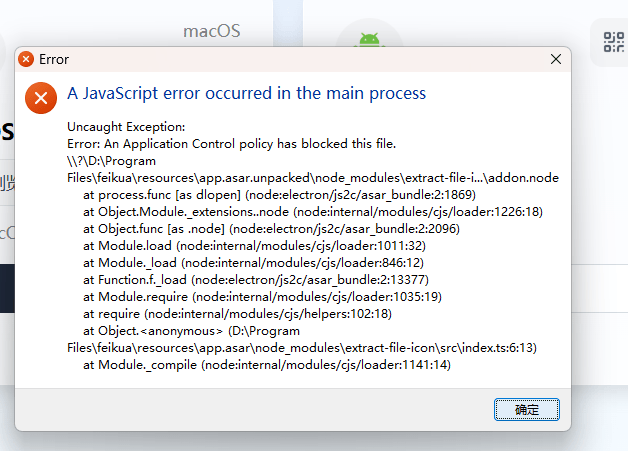Click the "Uncaught Exception:" line

coord(126,127)
